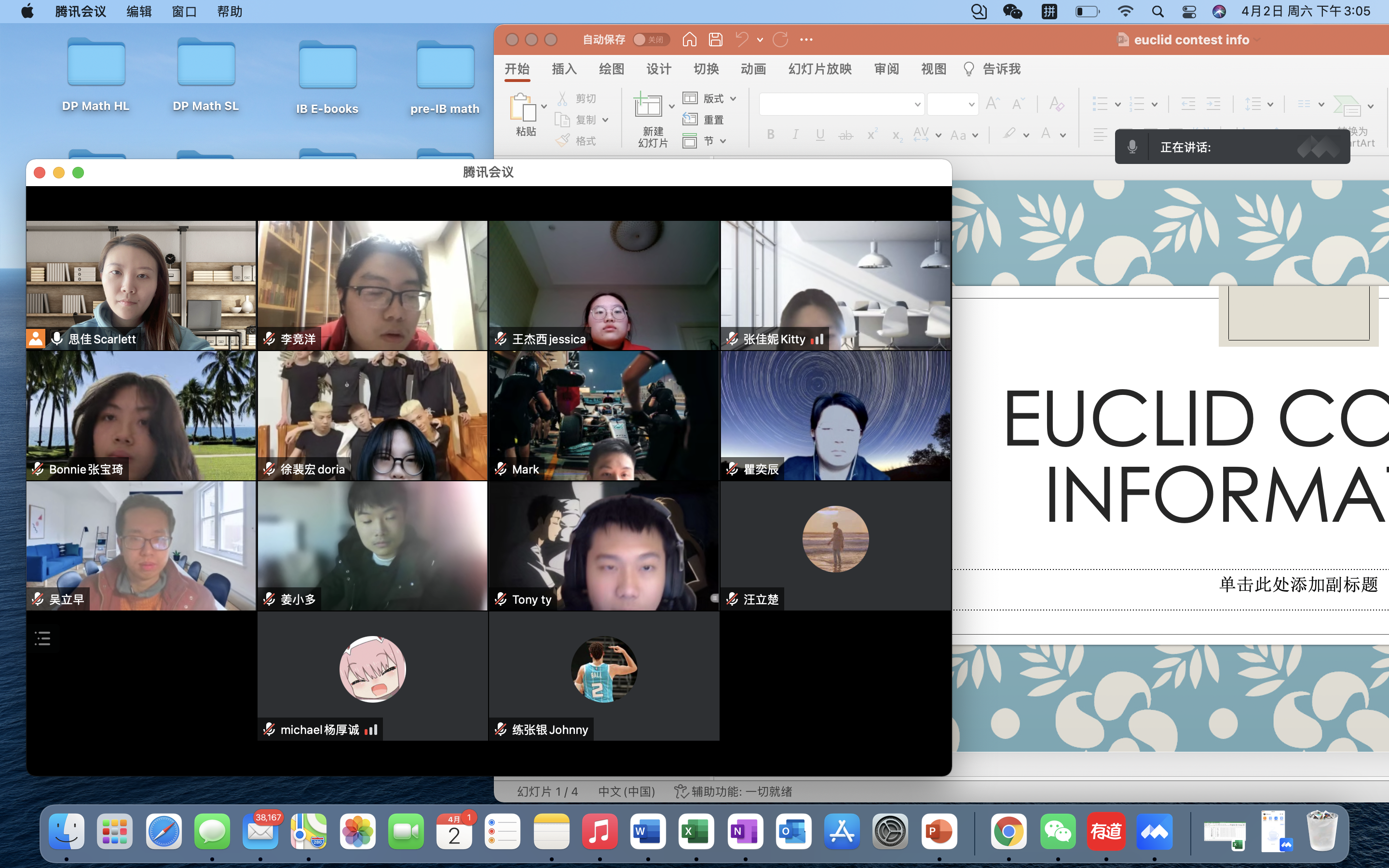Toggle italic formatting in ribbon
The image size is (1389, 868).
click(x=795, y=135)
